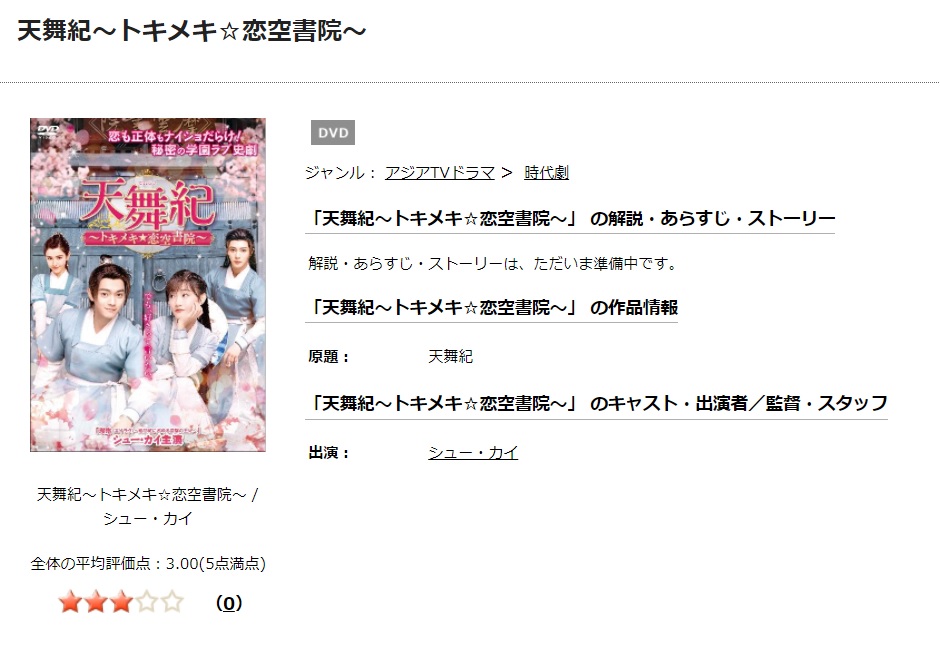This screenshot has width=940, height=659.
Task: Click the fourth empty rating star
Action: click(146, 601)
